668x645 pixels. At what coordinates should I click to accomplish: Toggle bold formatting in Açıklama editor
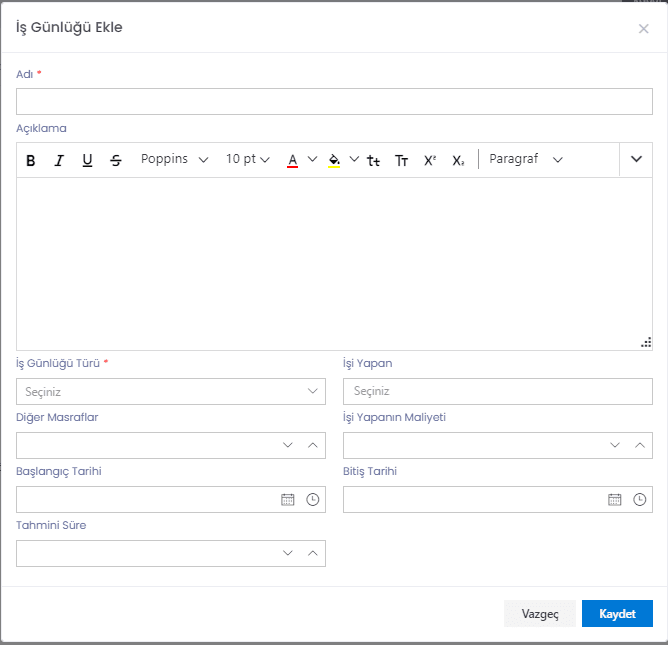click(31, 160)
